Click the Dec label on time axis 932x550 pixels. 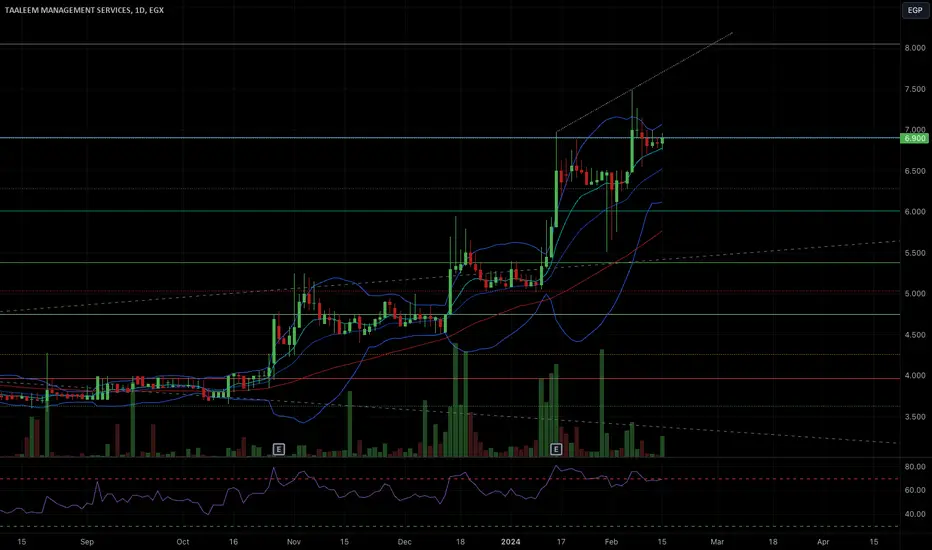pyautogui.click(x=404, y=542)
